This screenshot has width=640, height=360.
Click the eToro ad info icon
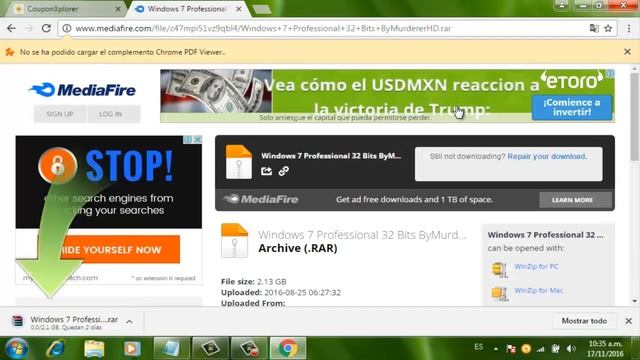611,73
